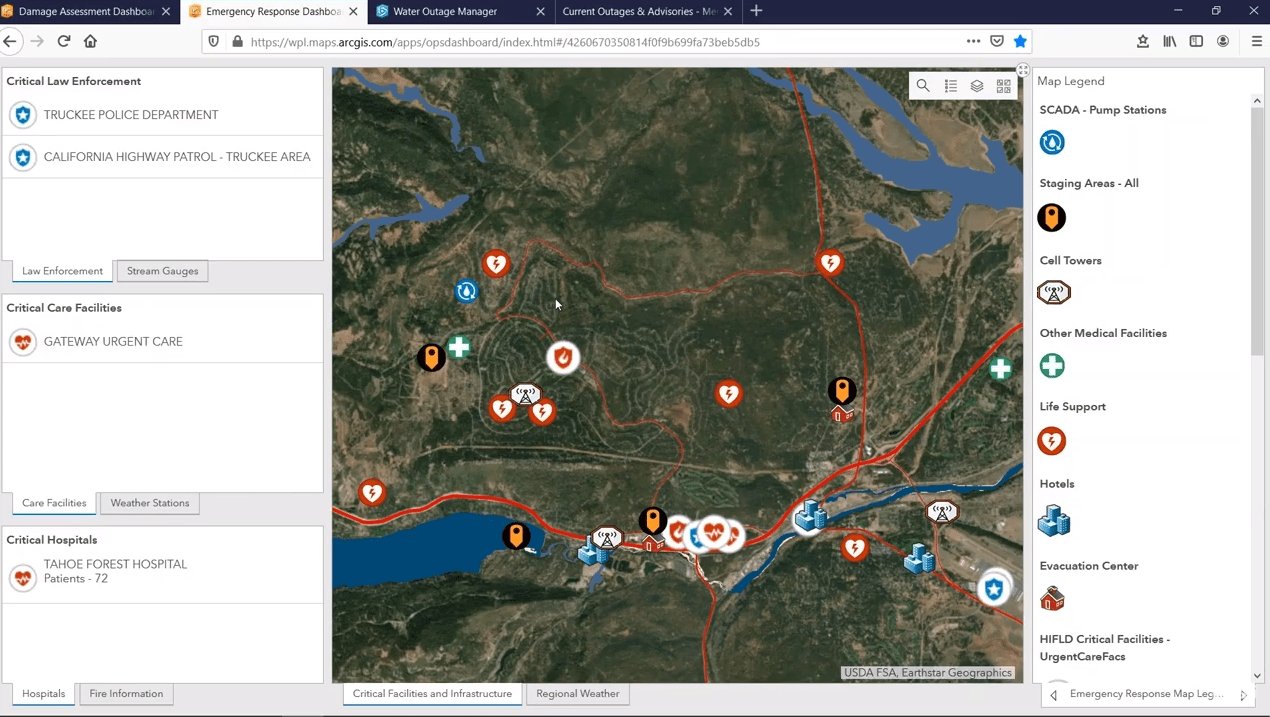Image resolution: width=1270 pixels, height=717 pixels.
Task: Click the Hotels legend symbol
Action: pyautogui.click(x=1054, y=521)
